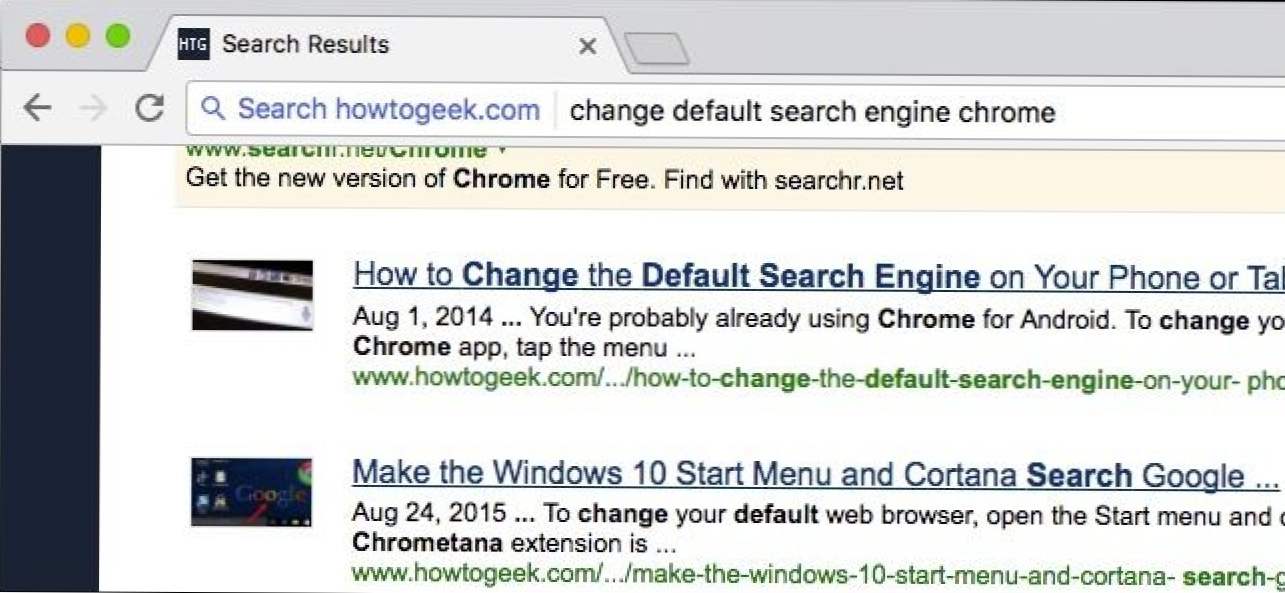Select the Search Results tab
Image resolution: width=1285 pixels, height=593 pixels.
[x=380, y=44]
